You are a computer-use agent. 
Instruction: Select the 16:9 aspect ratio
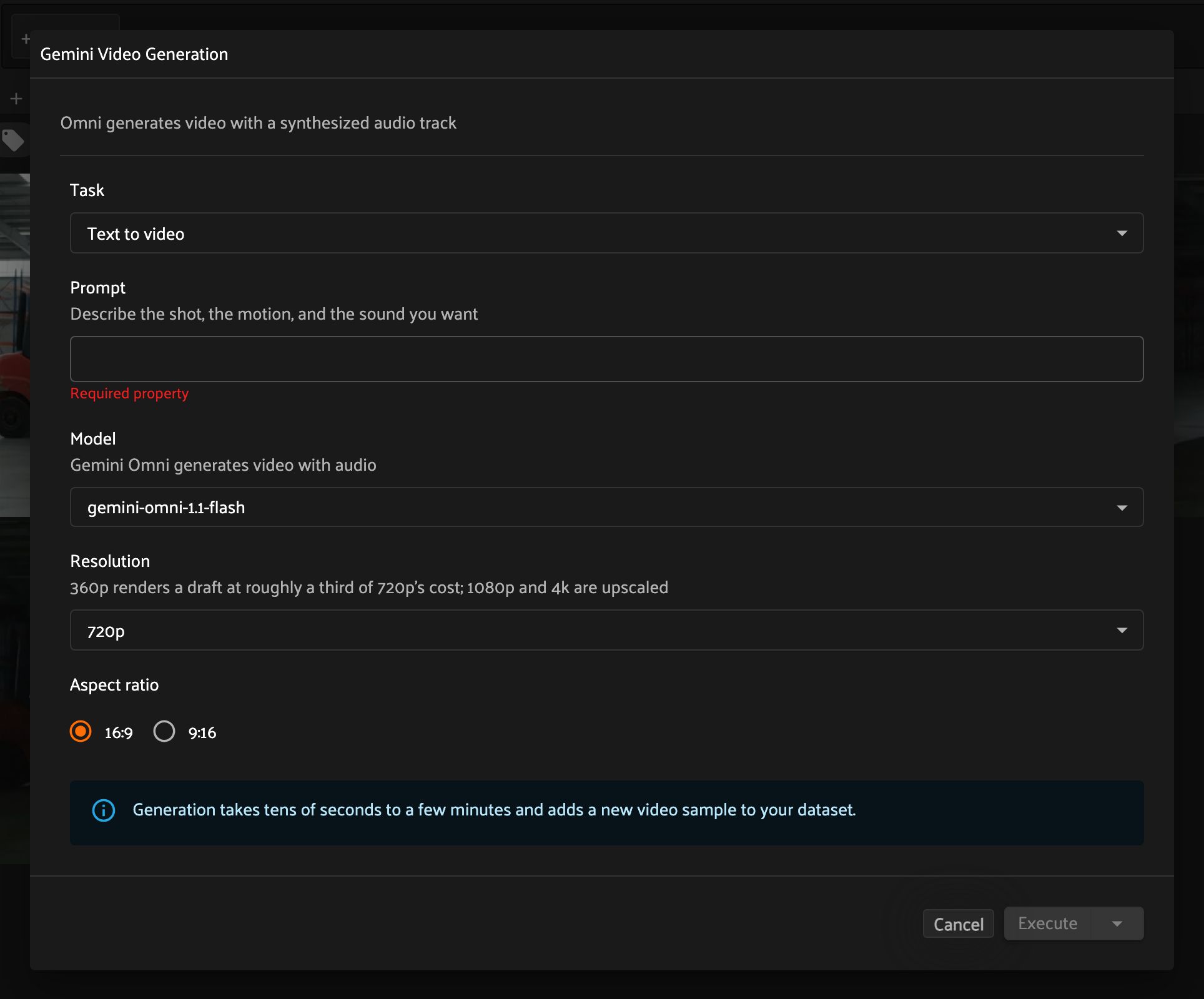[x=81, y=731]
